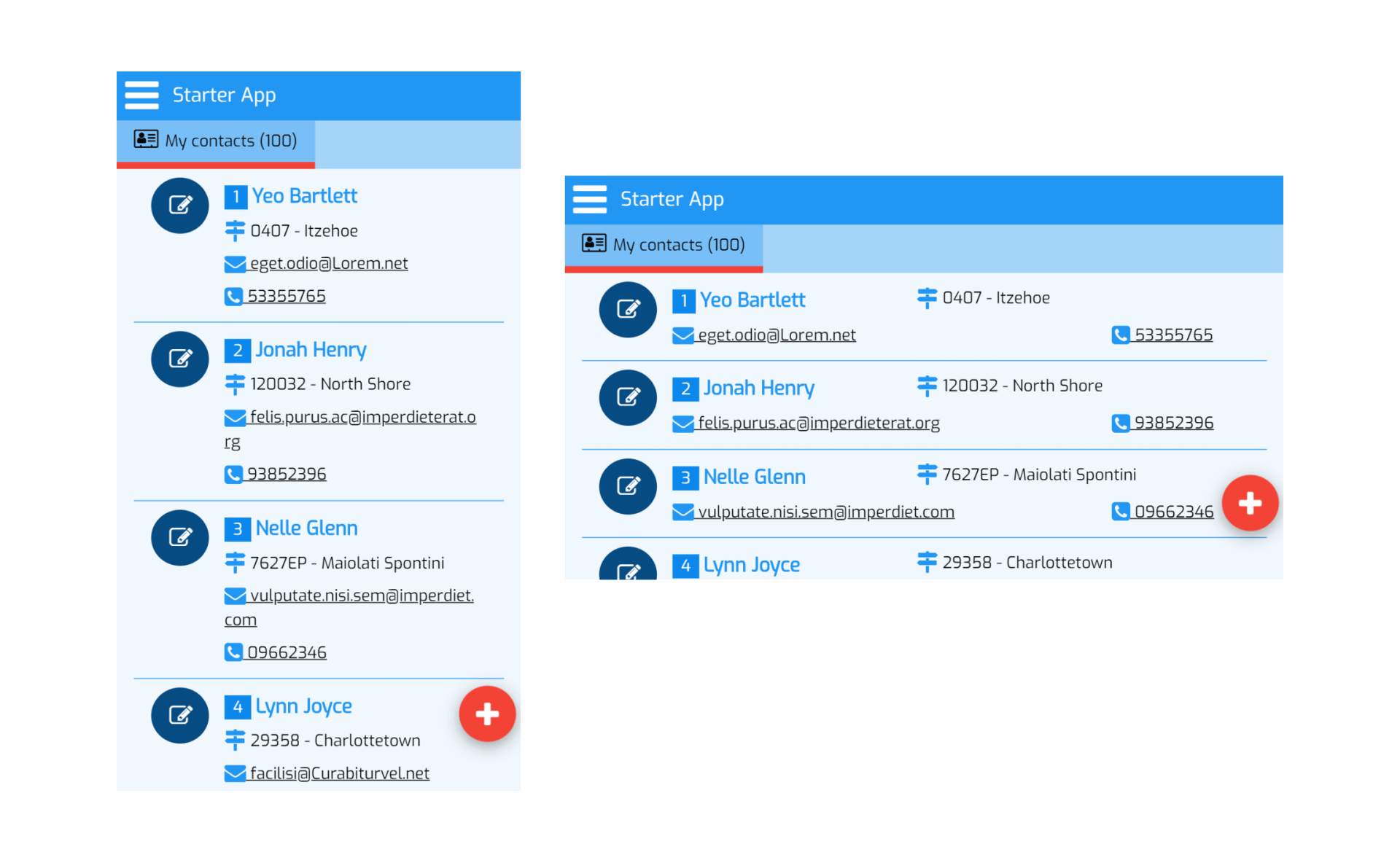Click Lynn Joyce name in narrow view
The height and width of the screenshot is (863, 1400).
click(303, 706)
